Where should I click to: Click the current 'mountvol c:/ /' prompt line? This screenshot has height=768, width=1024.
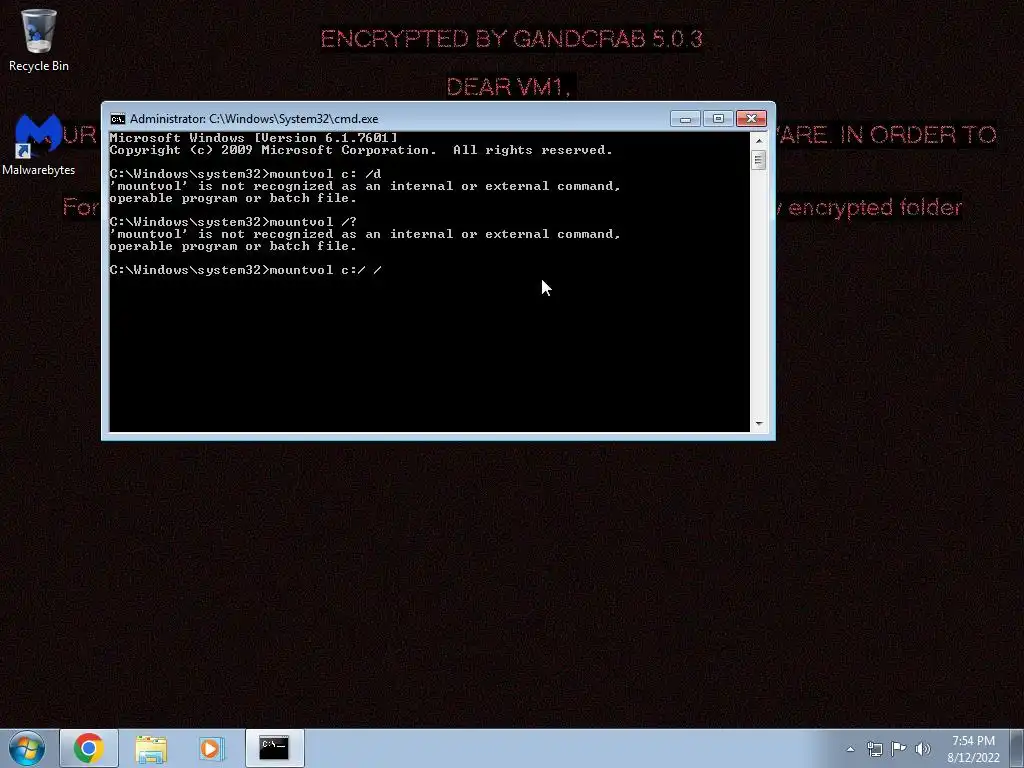[246, 270]
